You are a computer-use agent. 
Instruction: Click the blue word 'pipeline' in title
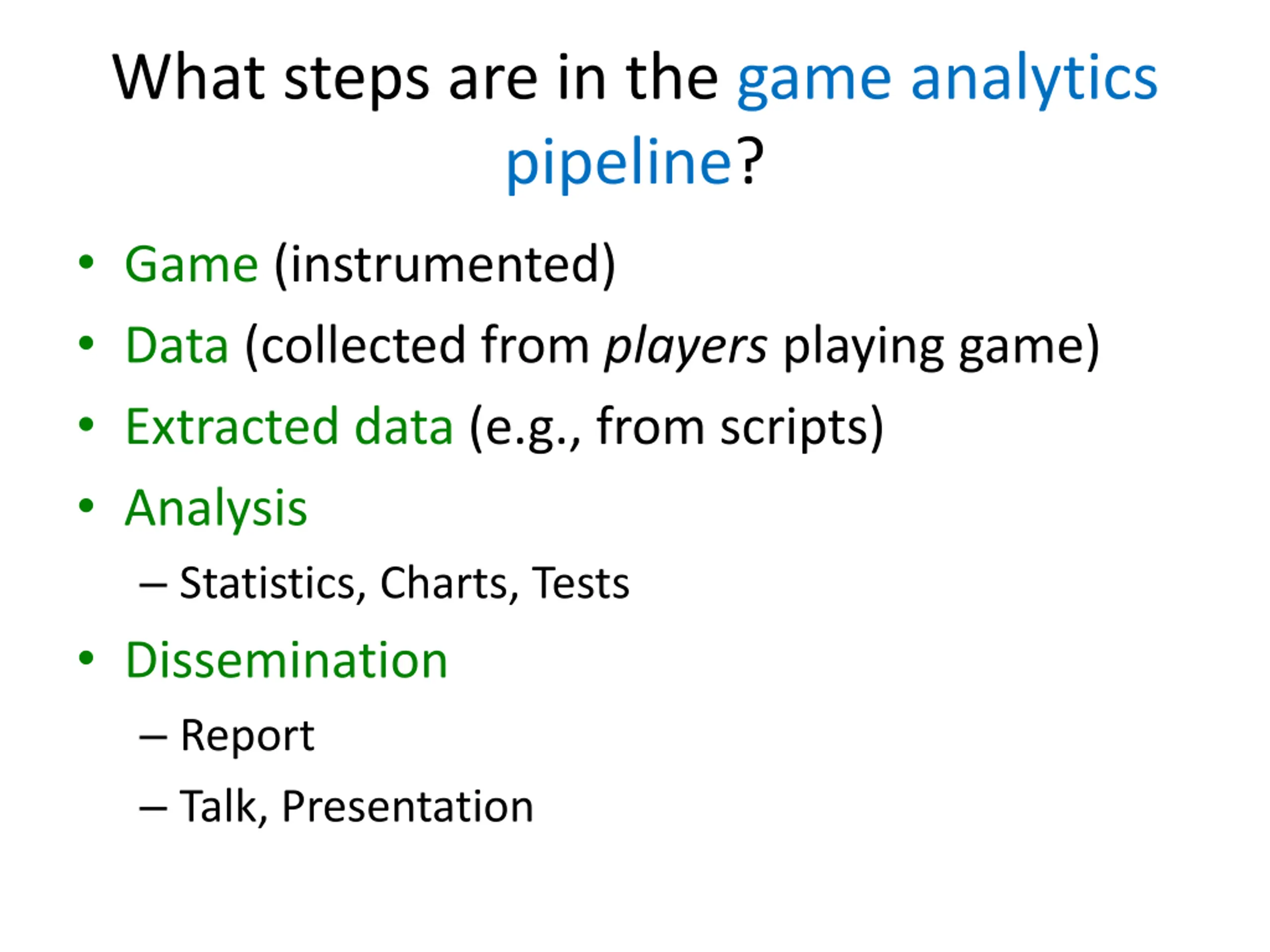pyautogui.click(x=619, y=164)
